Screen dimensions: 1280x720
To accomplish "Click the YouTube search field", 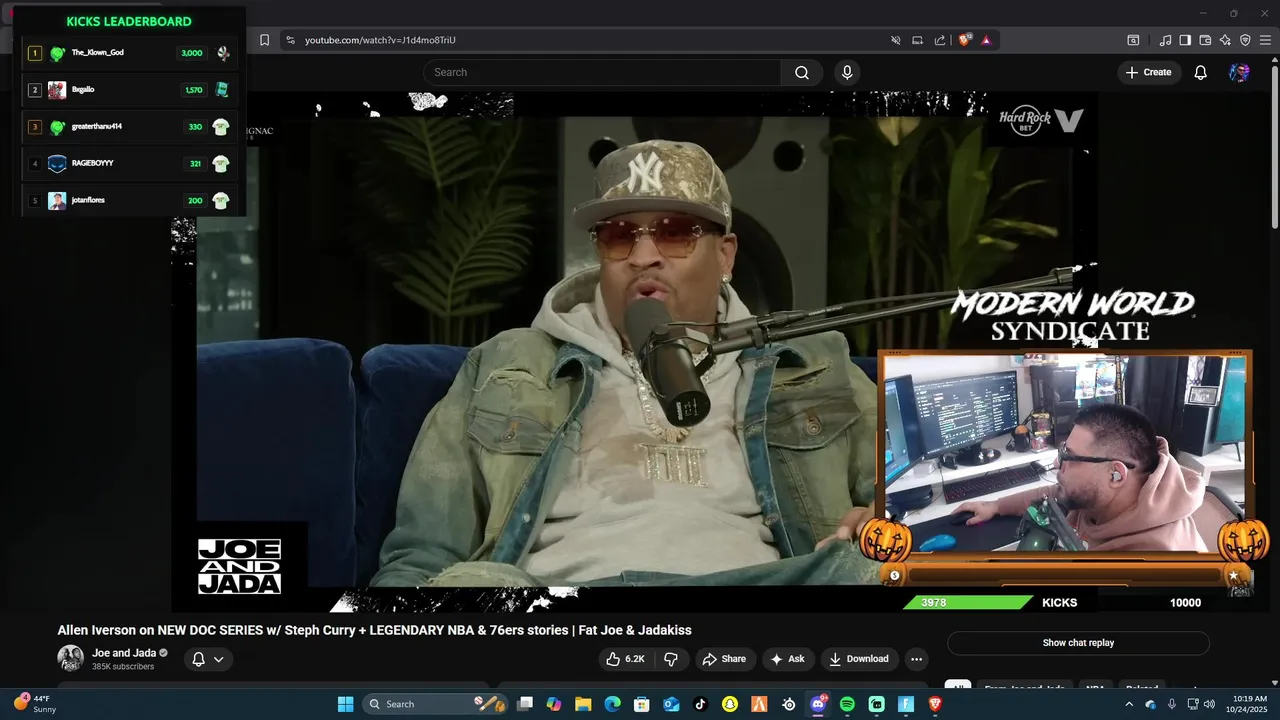I will (x=602, y=72).
